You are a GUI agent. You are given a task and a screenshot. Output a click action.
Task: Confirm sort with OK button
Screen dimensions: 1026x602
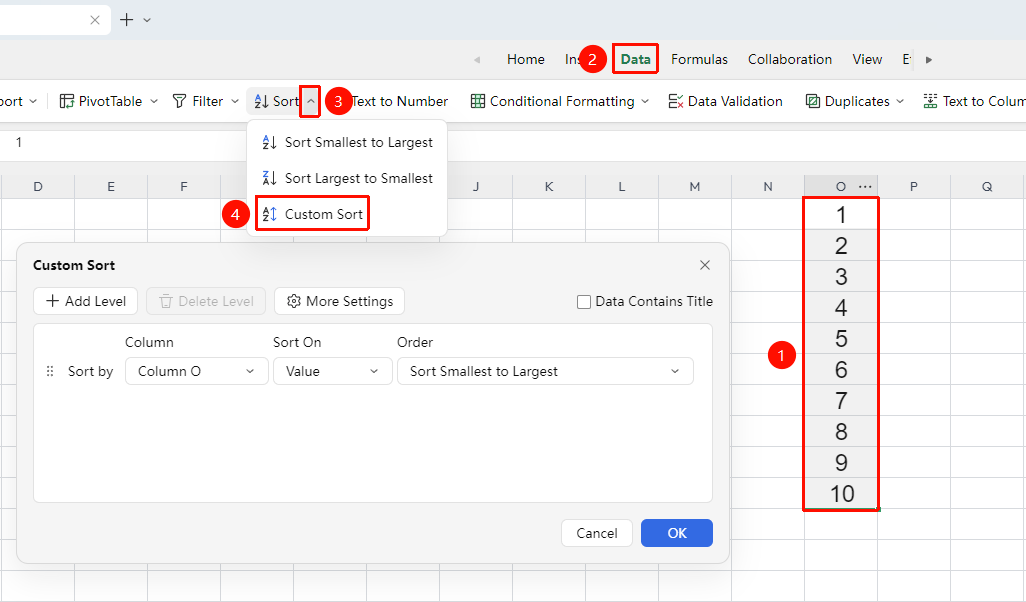[677, 533]
